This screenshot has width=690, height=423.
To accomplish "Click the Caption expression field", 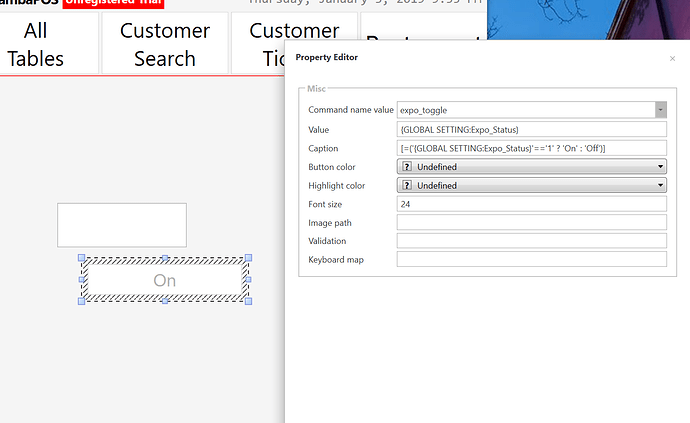I will (x=532, y=148).
